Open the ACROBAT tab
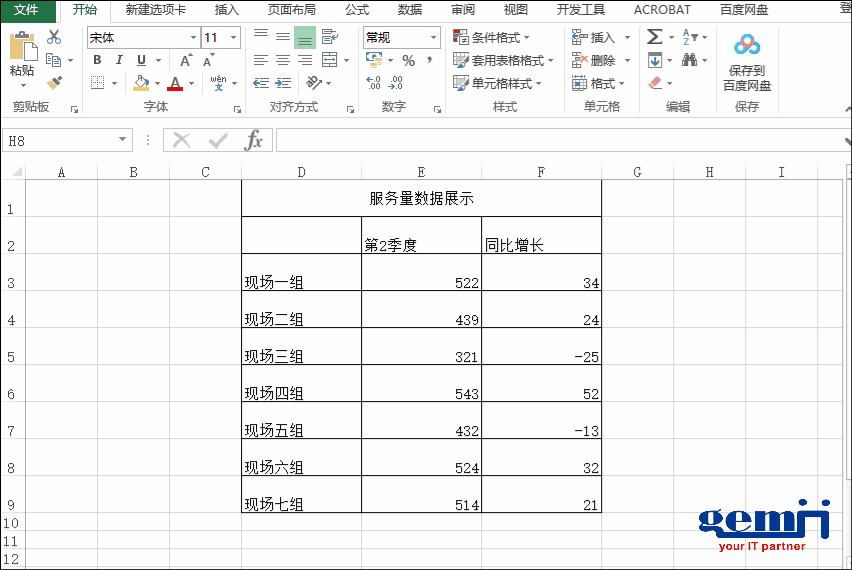The width and height of the screenshot is (852, 570). pos(662,10)
